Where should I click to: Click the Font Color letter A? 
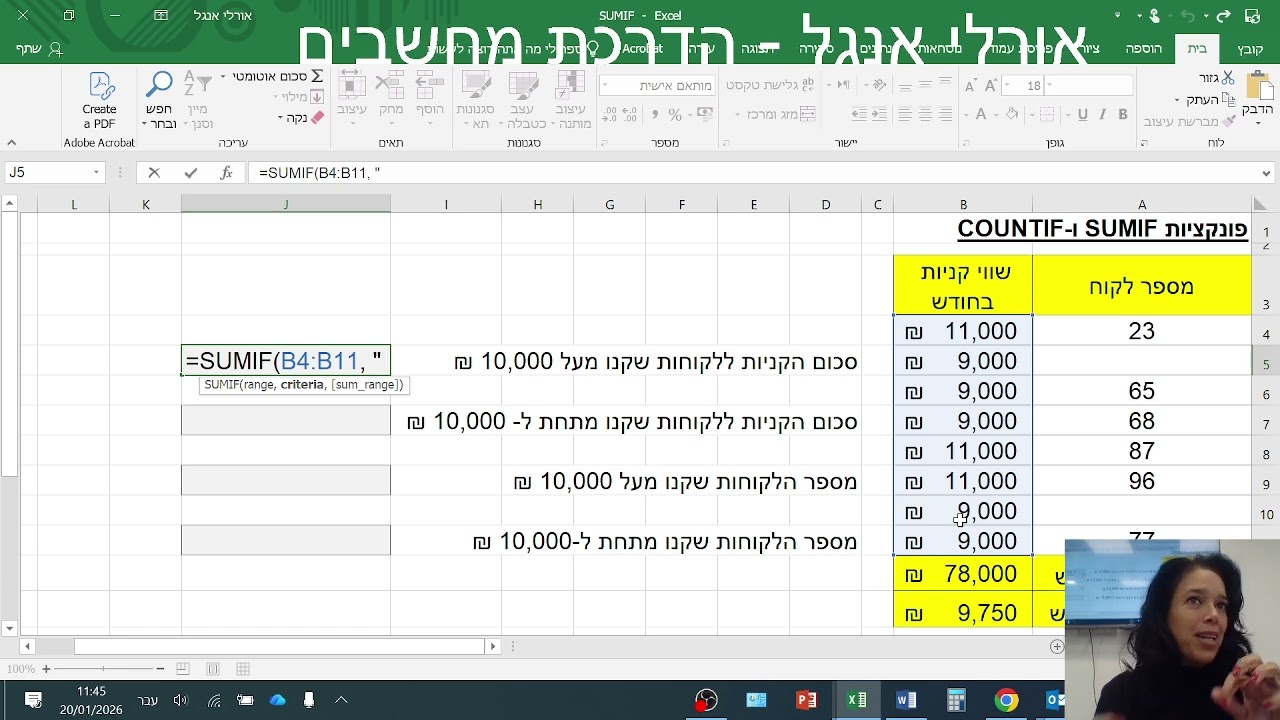(x=981, y=115)
